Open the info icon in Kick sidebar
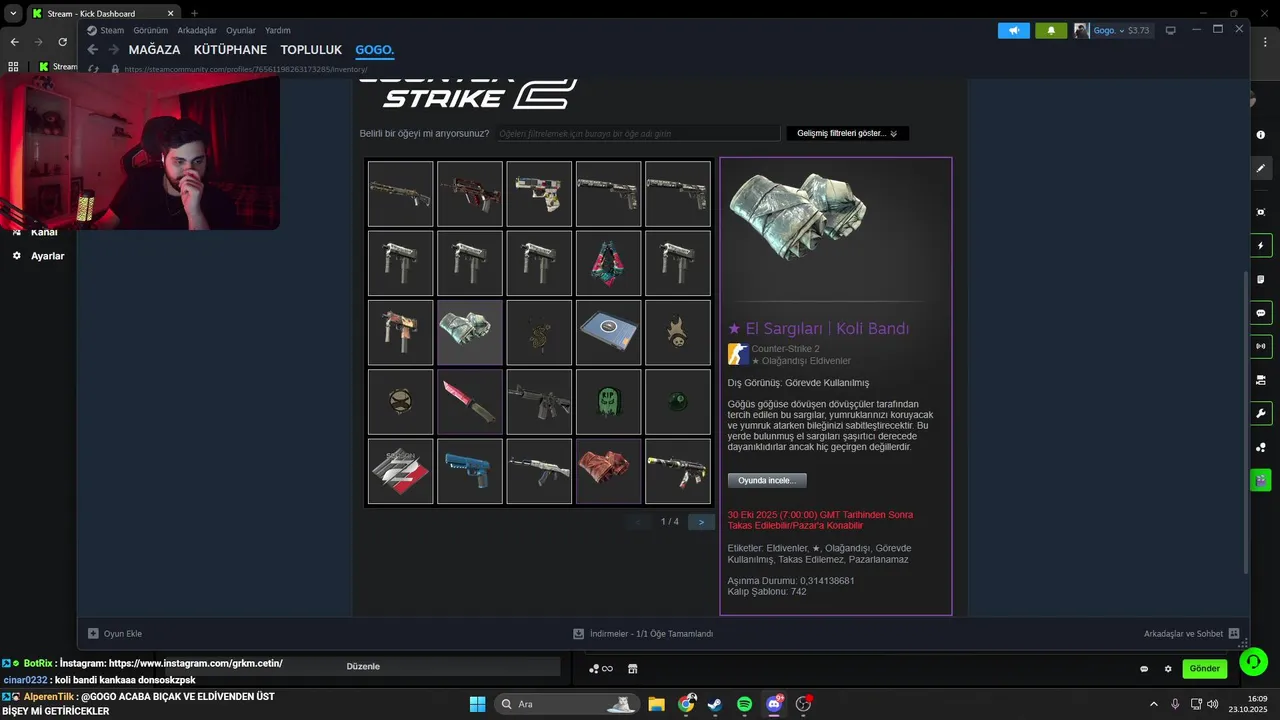Viewport: 1280px width, 720px height. point(1261,135)
